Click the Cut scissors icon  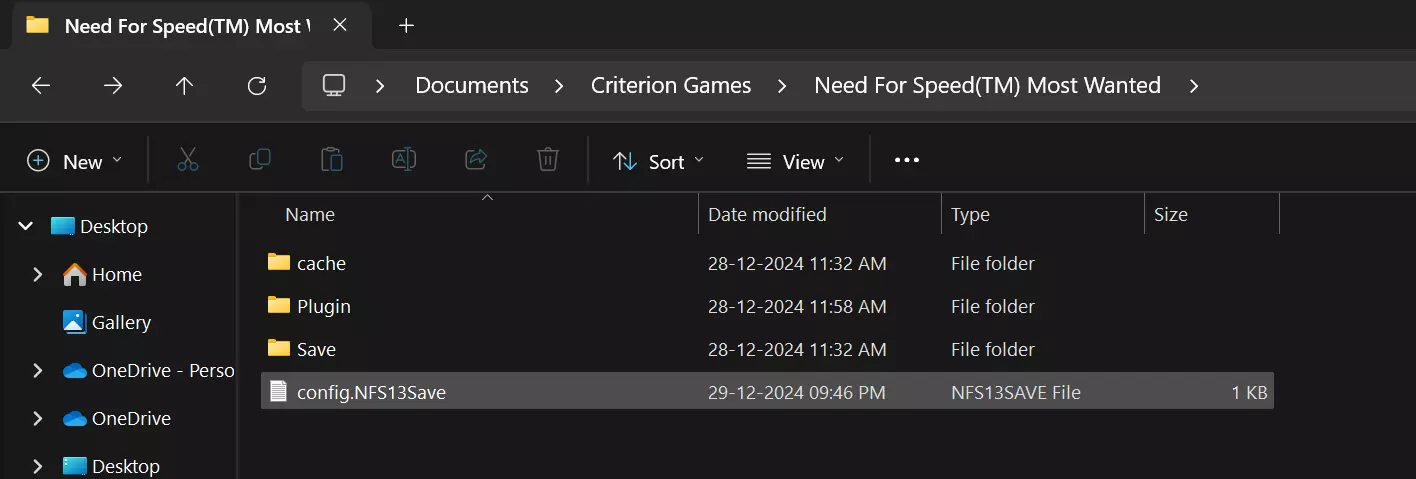coord(188,160)
